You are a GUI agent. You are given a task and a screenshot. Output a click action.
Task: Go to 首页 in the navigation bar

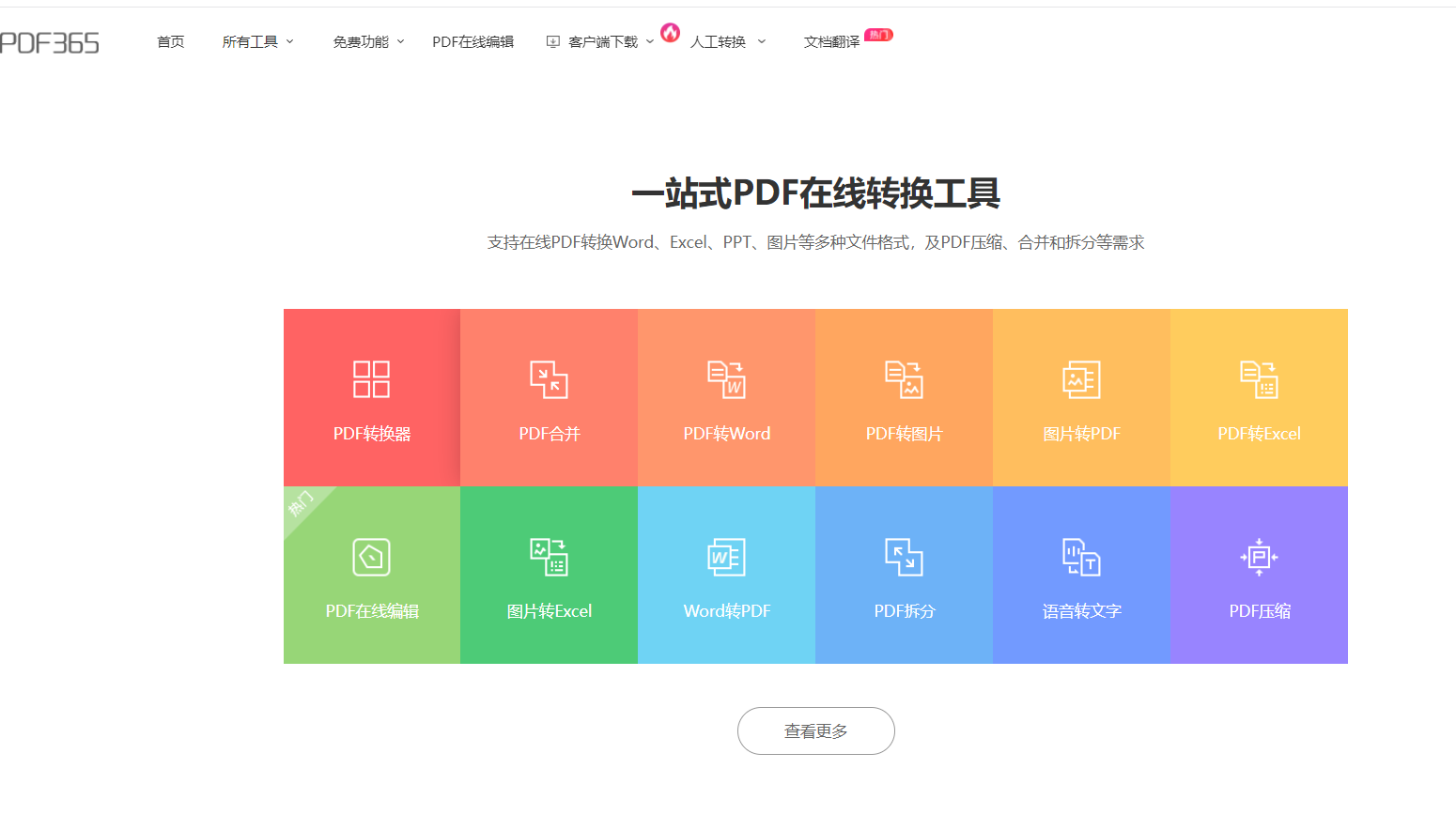(170, 41)
